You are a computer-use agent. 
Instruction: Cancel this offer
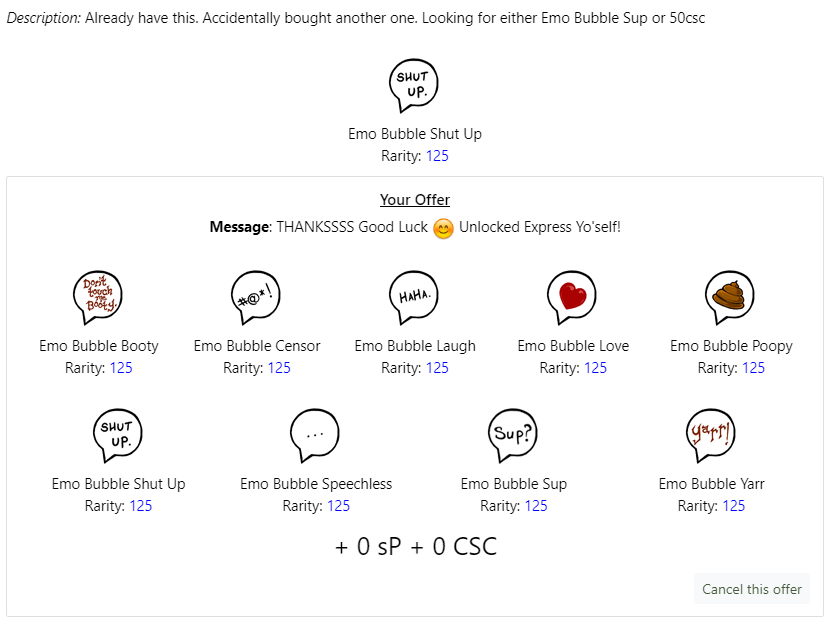point(751,589)
